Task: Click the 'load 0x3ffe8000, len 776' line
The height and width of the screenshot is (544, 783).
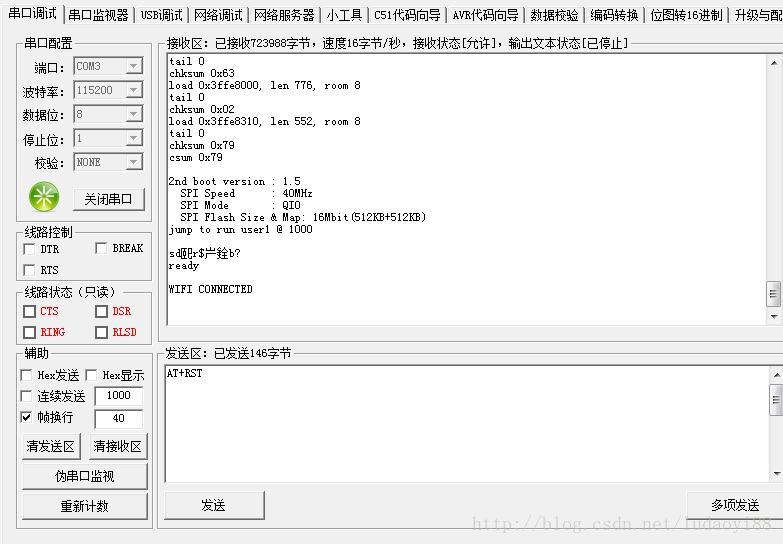Action: [x=265, y=85]
